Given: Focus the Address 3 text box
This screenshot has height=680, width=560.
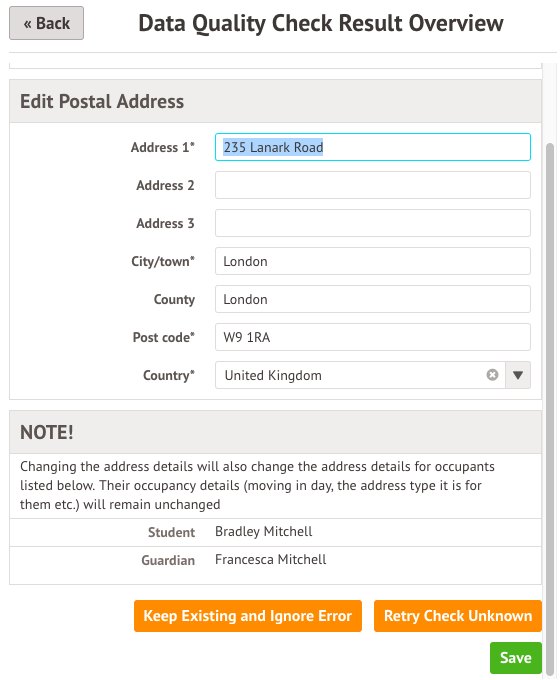Looking at the screenshot, I should coord(373,223).
